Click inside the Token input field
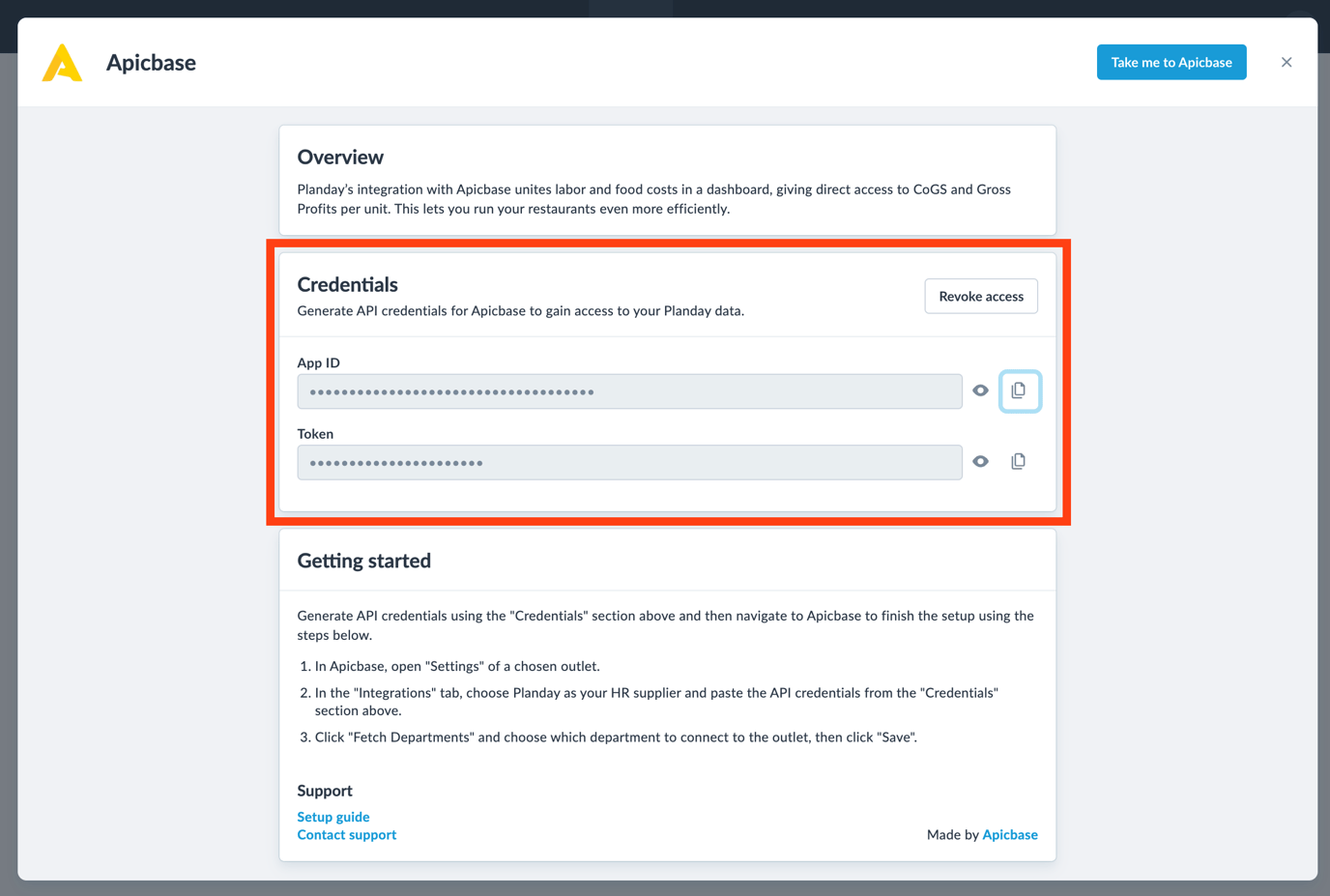This screenshot has height=896, width=1330. pos(629,462)
